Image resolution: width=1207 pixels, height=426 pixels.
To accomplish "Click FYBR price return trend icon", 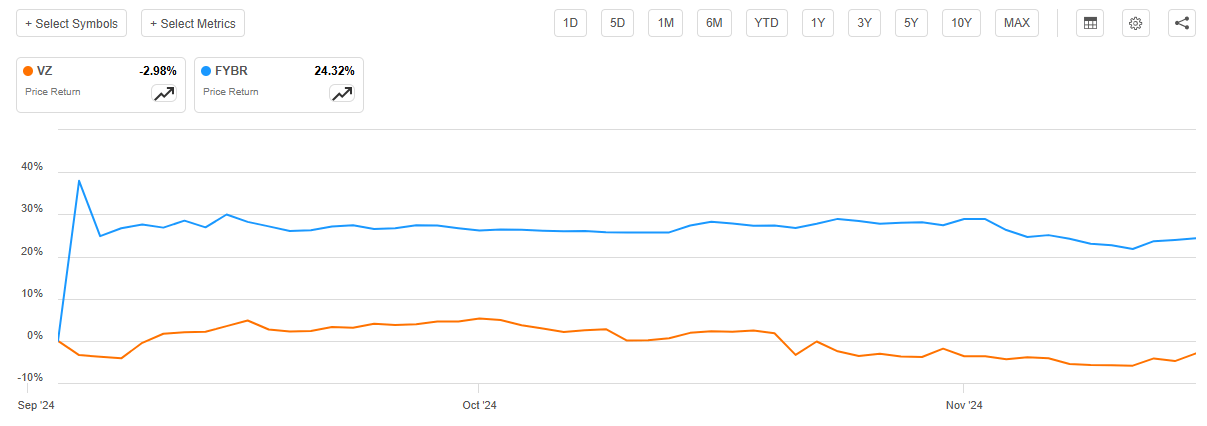I will point(342,93).
